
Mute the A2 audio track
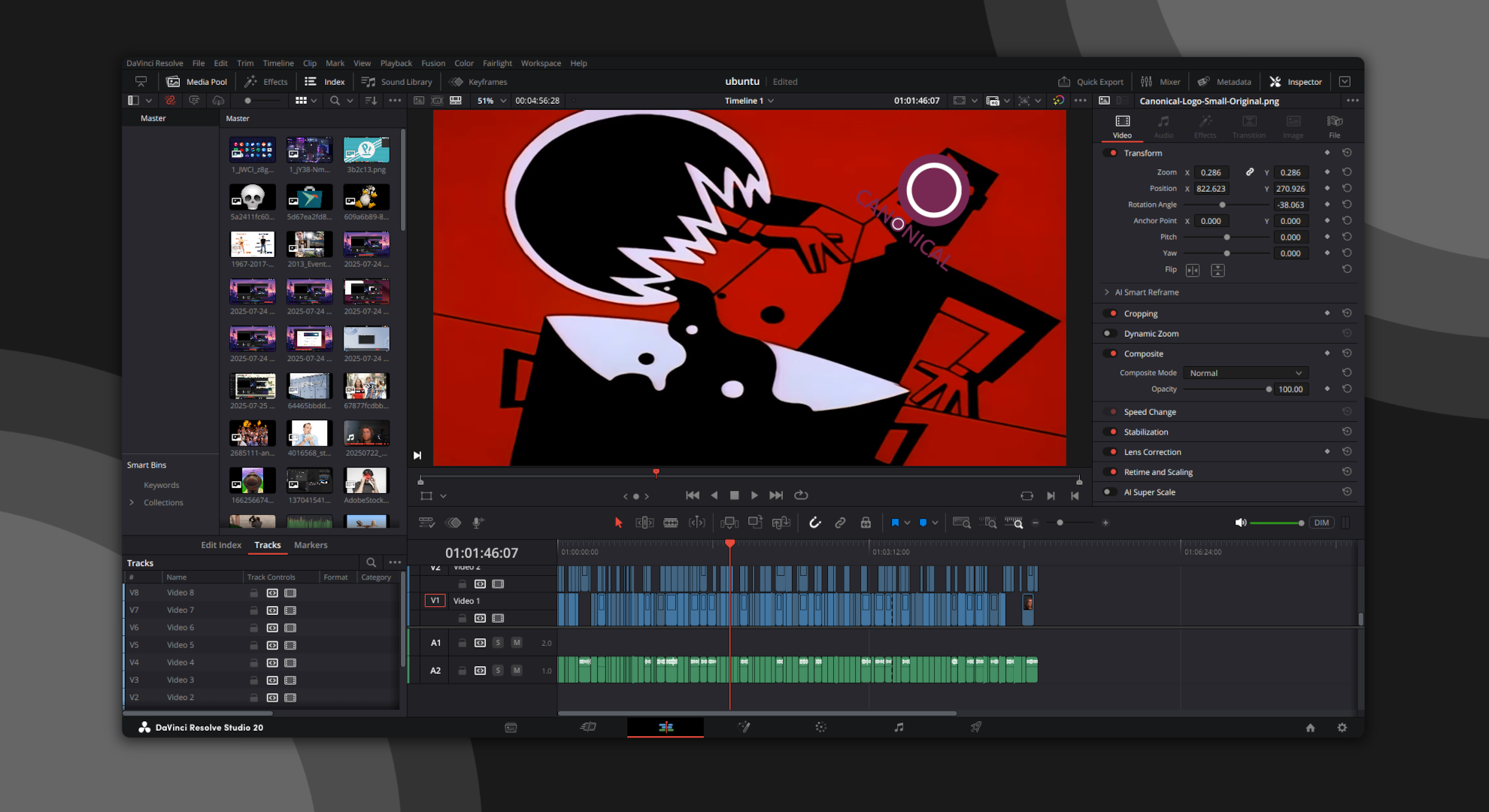coord(517,671)
